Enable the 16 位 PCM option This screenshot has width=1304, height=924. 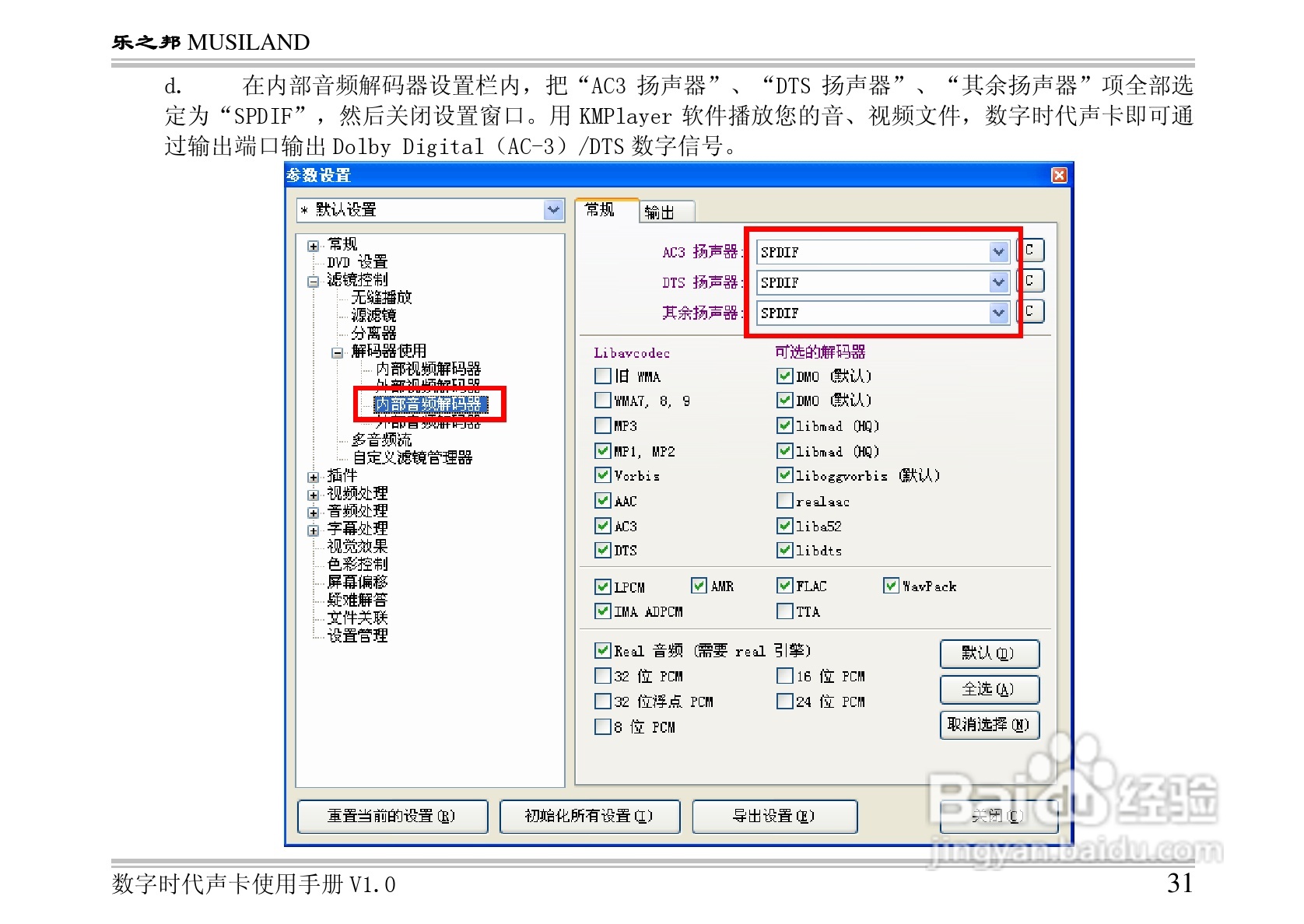787,676
